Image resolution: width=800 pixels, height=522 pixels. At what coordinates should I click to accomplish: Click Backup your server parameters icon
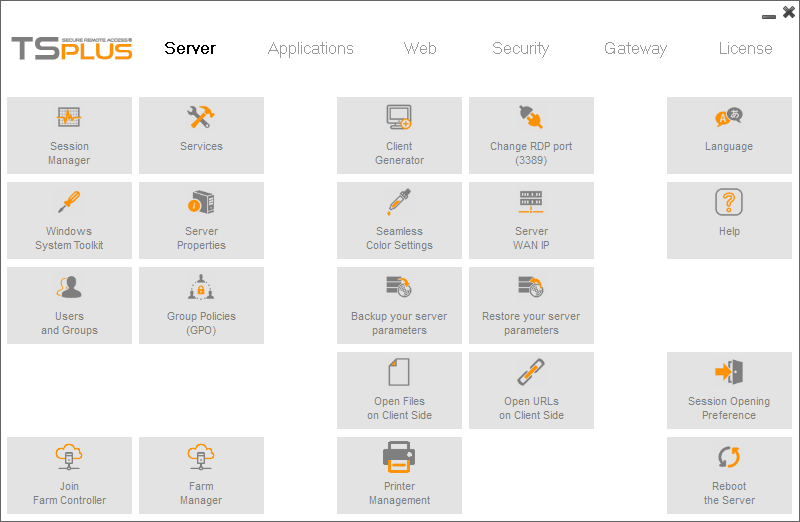point(399,286)
